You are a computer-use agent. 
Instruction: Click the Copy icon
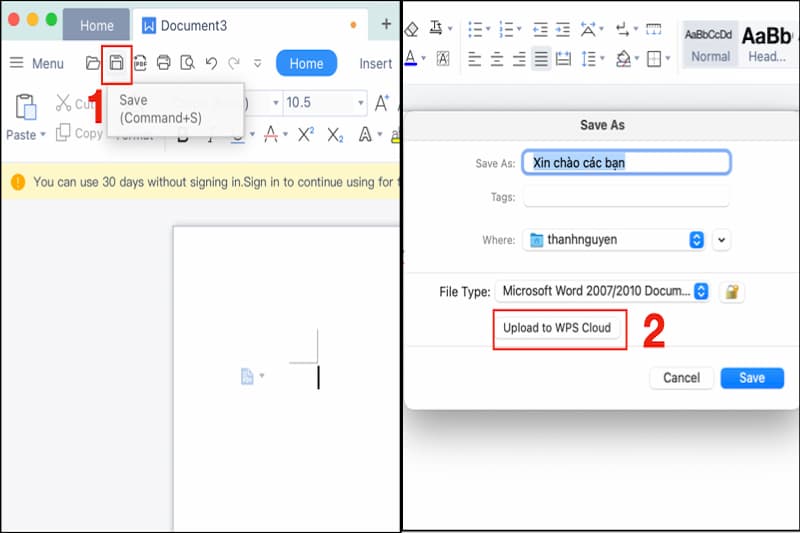click(63, 132)
